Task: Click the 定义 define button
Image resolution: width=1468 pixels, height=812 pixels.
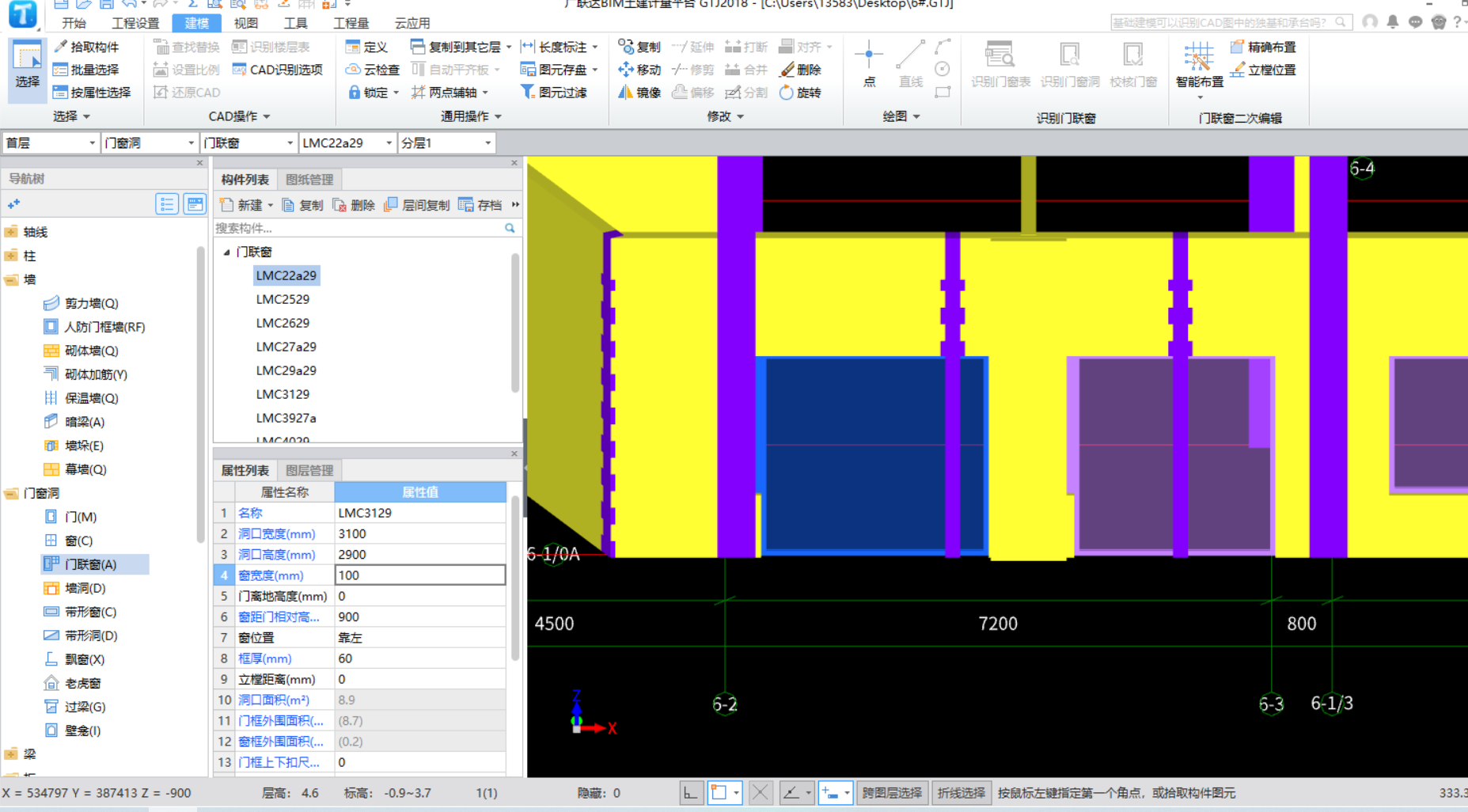Action: tap(366, 47)
